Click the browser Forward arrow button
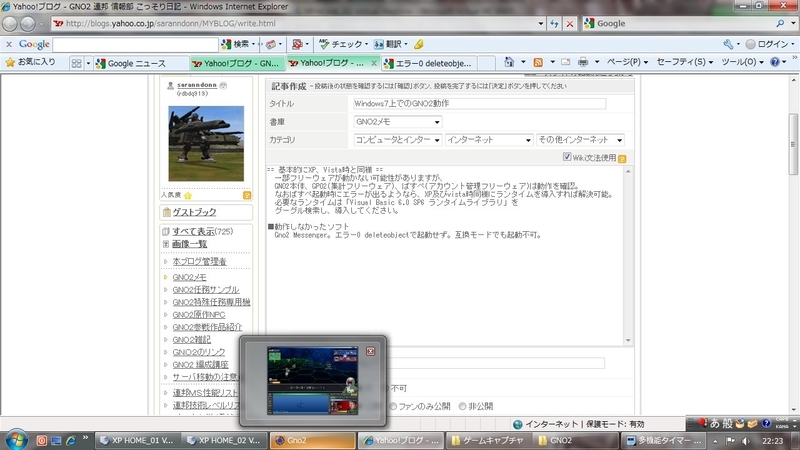 click(x=28, y=23)
